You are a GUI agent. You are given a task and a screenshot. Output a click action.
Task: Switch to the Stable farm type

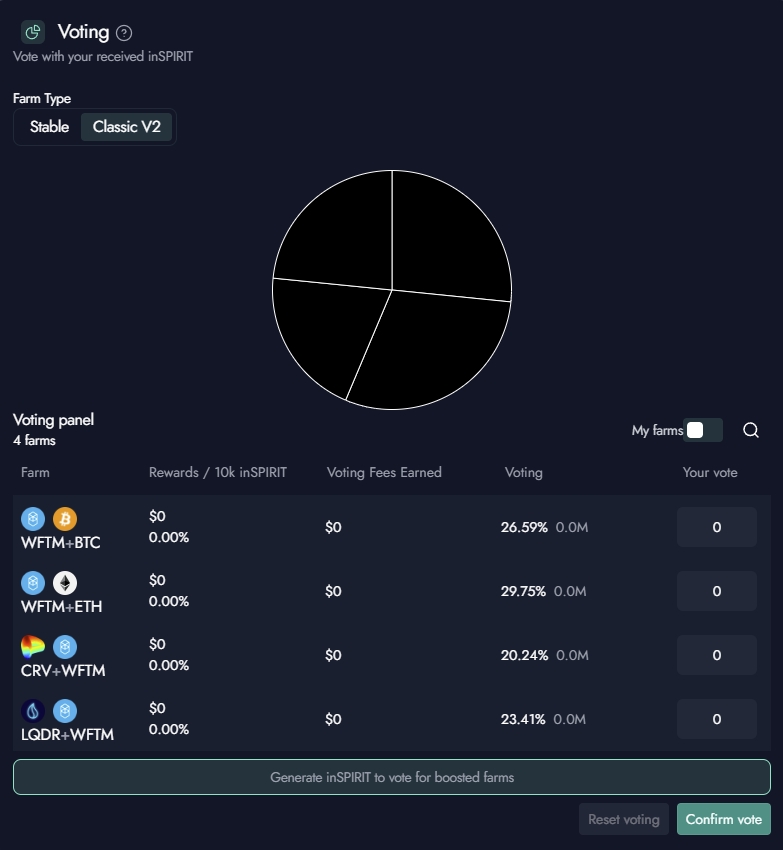point(49,127)
